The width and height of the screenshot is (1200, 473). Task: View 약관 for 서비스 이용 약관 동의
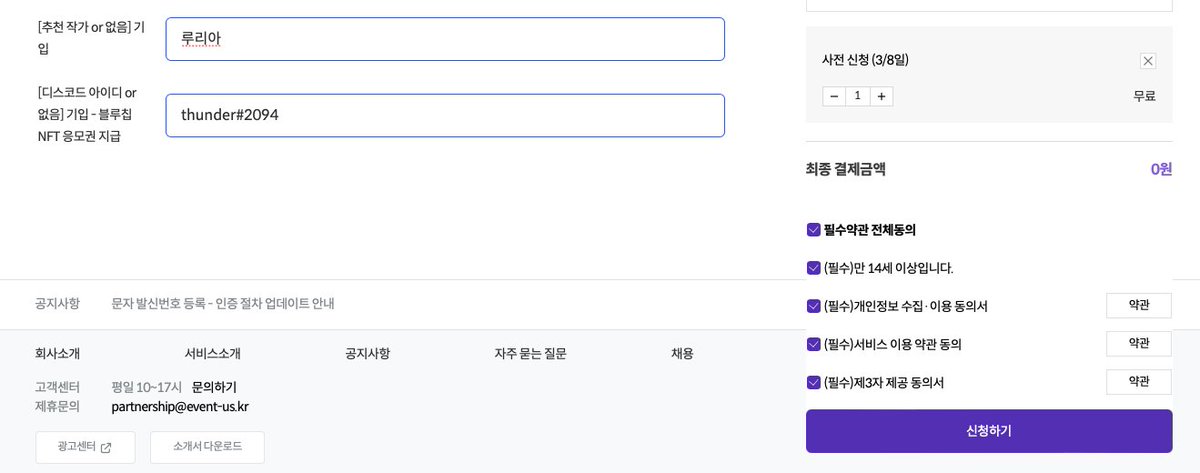pos(1138,343)
